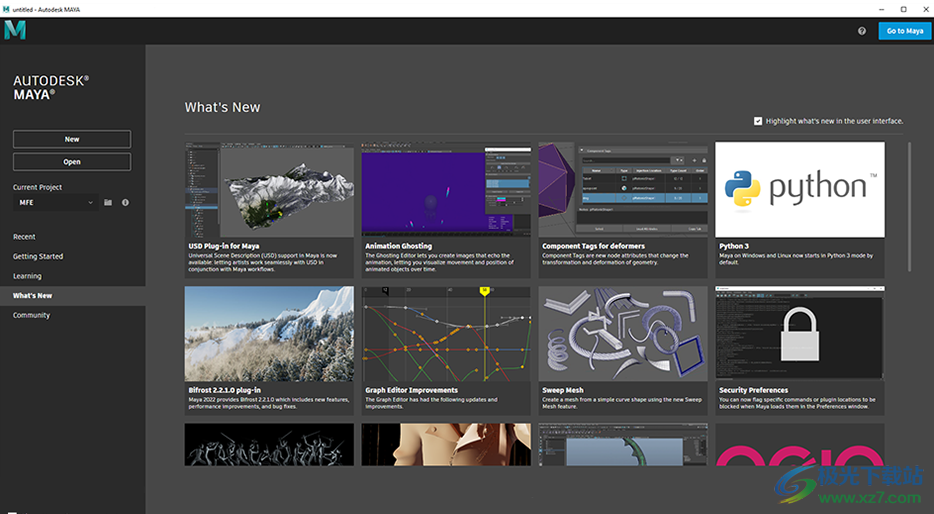
Task: Click the Security Preferences title
Action: [754, 390]
